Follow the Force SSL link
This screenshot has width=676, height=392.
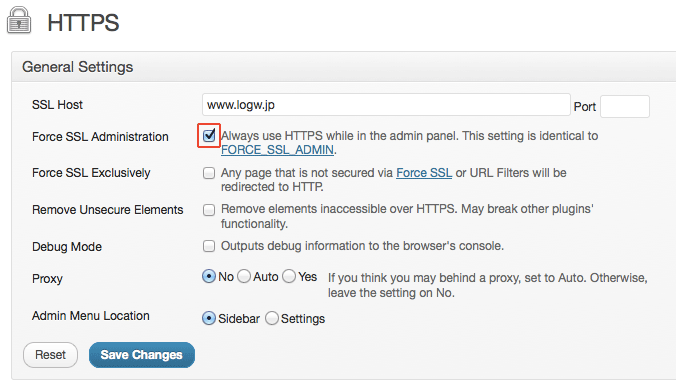(424, 173)
